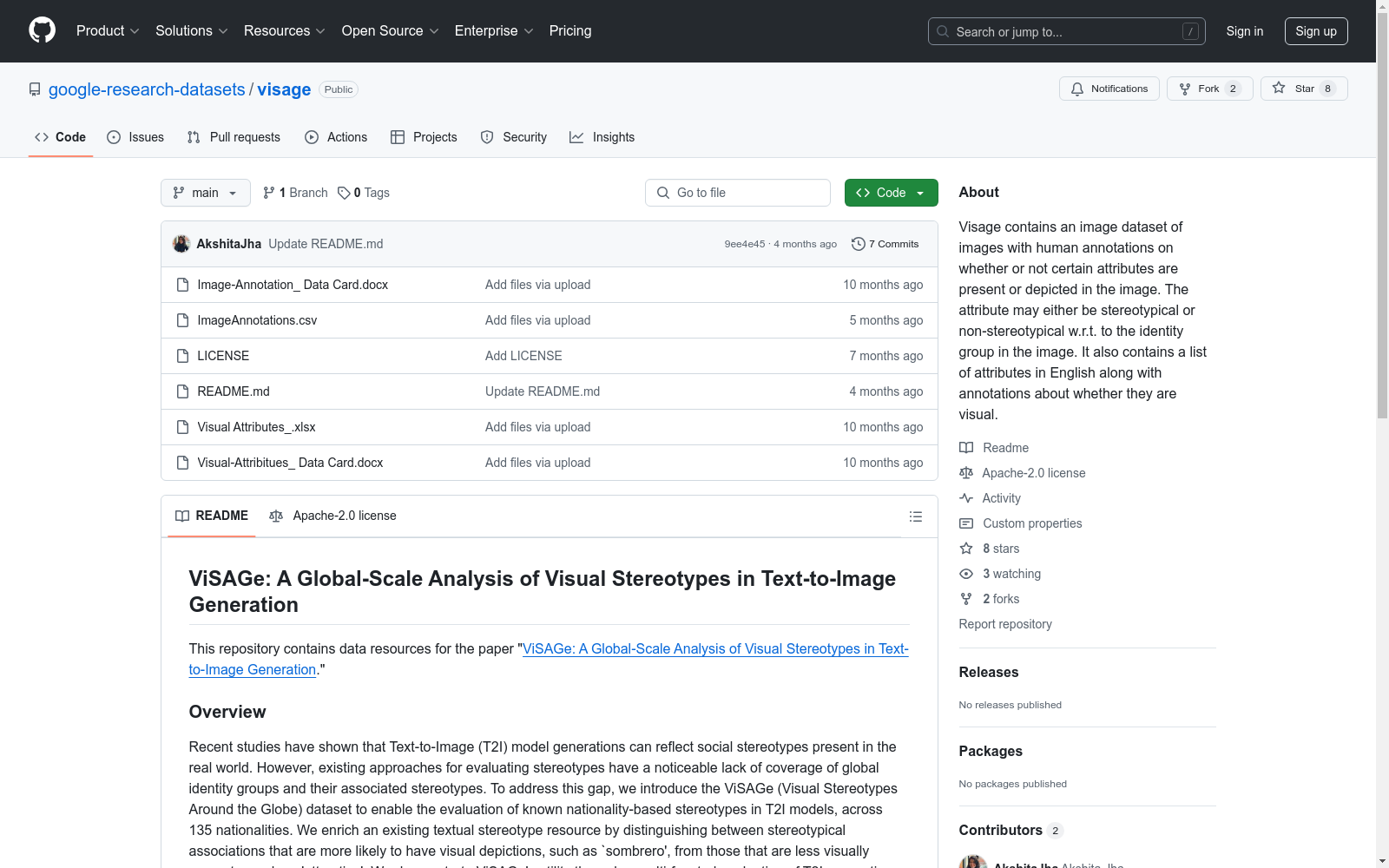Image resolution: width=1389 pixels, height=868 pixels.
Task: Open the Releases section heading
Action: coord(989,672)
